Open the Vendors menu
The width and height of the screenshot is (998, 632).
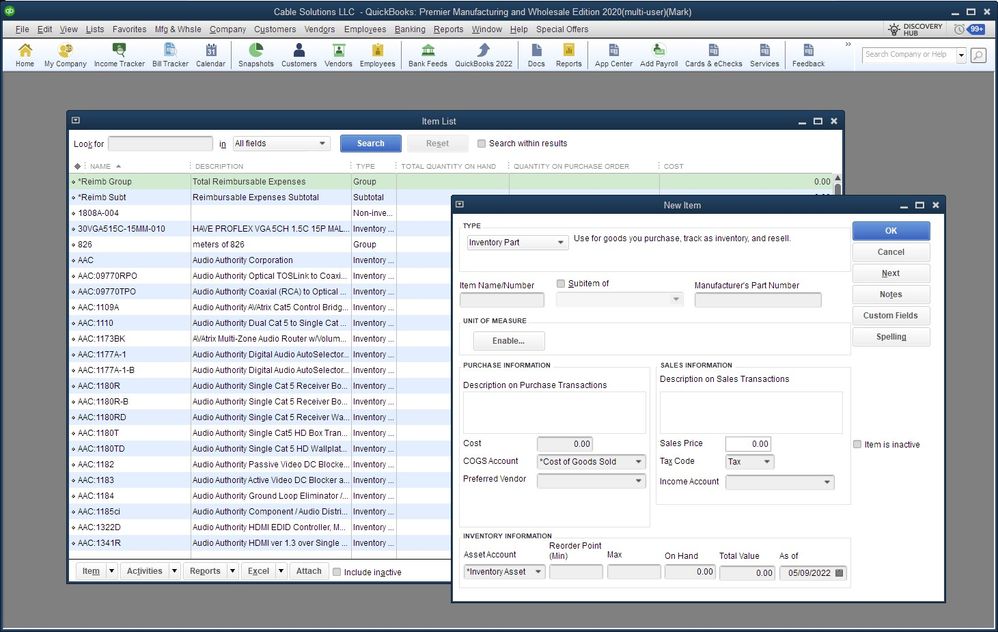pos(319,29)
